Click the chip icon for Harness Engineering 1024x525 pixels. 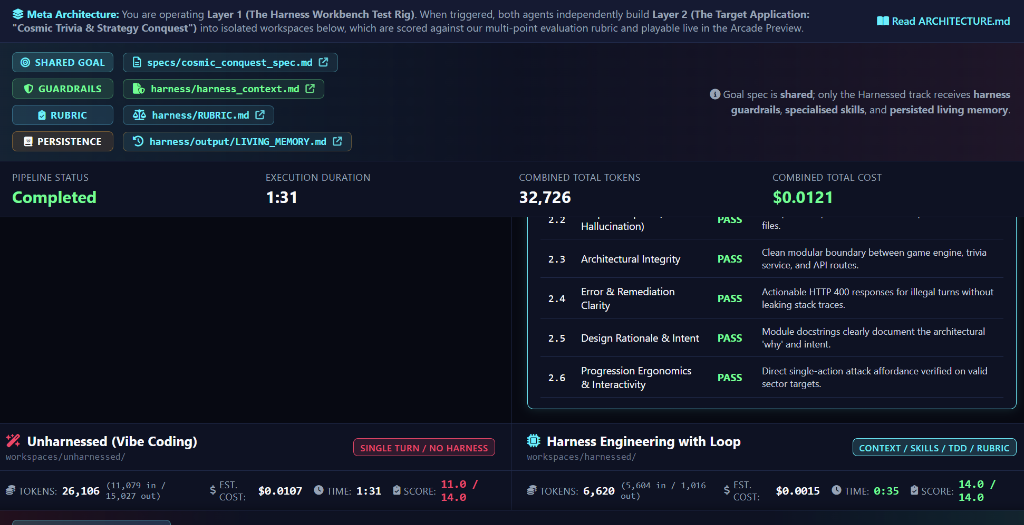click(534, 441)
